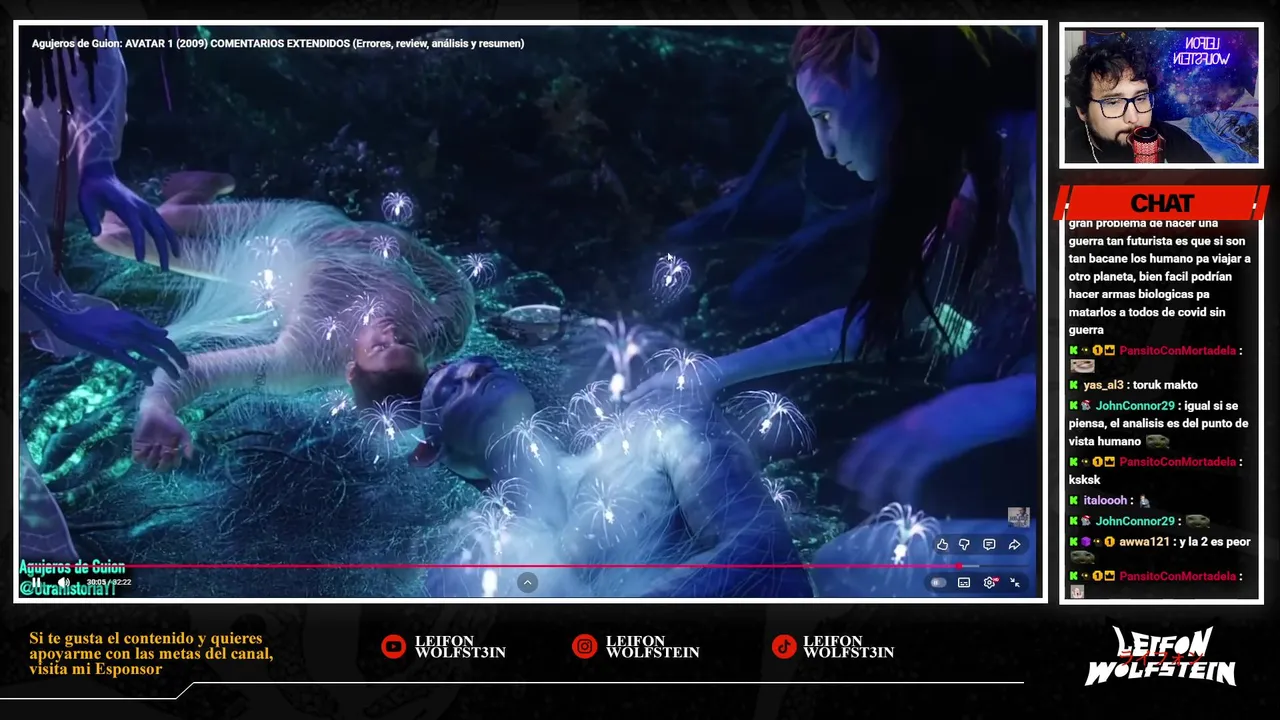Image resolution: width=1280 pixels, height=720 pixels.
Task: Select username awwa121 in chat
Action: (1142, 542)
